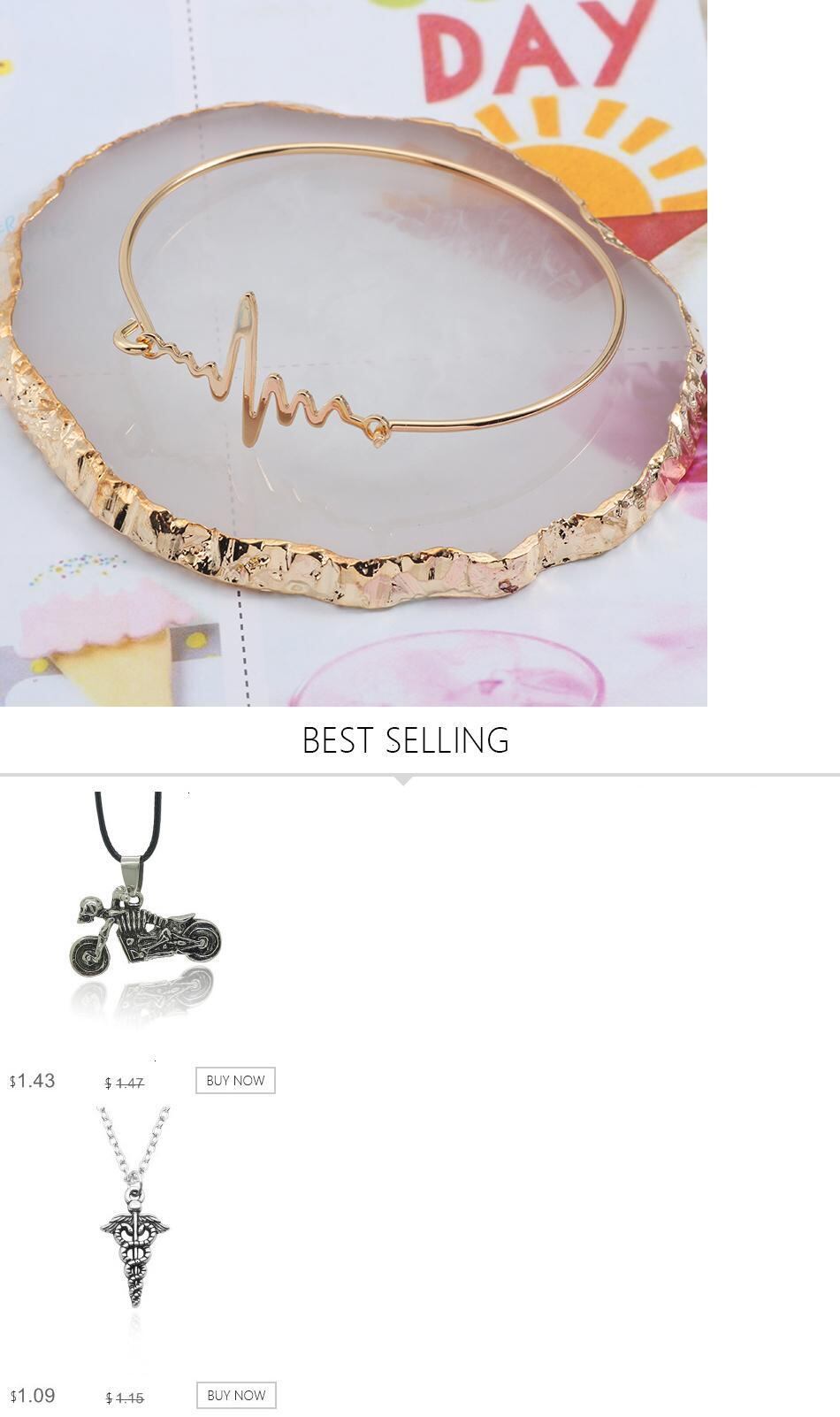840x1417 pixels.
Task: Click the $1.09 sale price
Action: 33,1396
